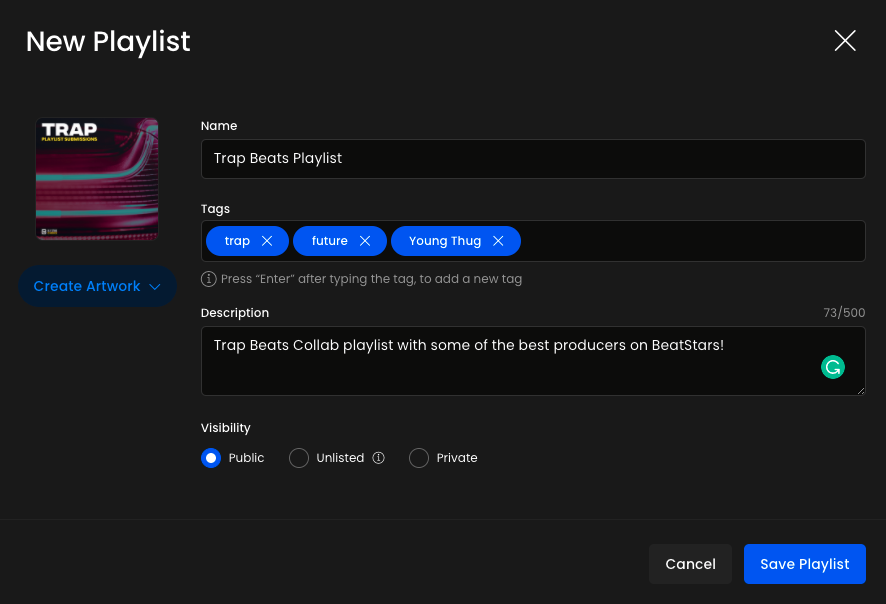
Task: Click the info icon next to Unlisted
Action: [x=378, y=458]
